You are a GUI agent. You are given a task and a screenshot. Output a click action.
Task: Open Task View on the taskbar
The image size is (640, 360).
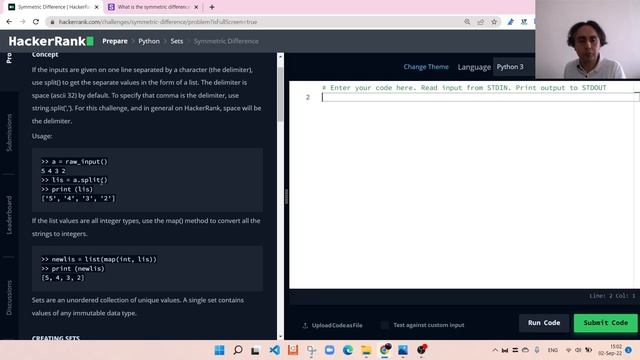click(256, 350)
